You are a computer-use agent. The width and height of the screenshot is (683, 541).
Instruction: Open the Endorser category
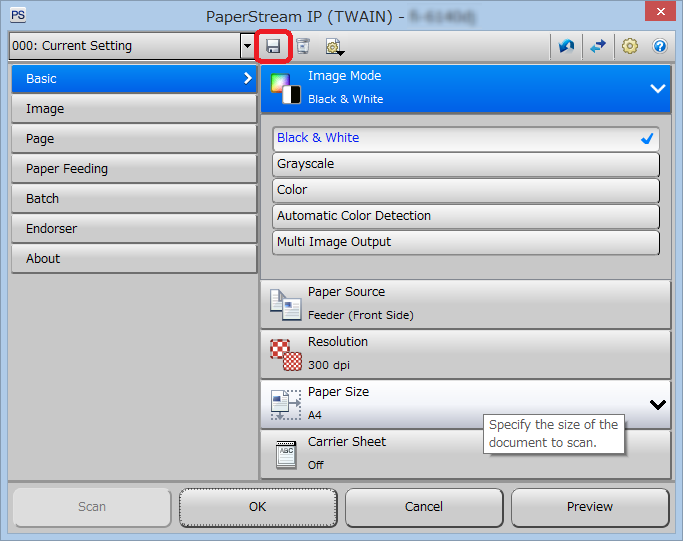[x=134, y=229]
